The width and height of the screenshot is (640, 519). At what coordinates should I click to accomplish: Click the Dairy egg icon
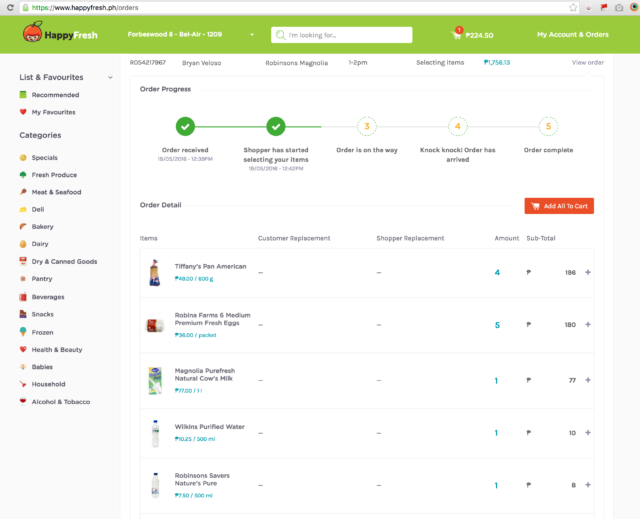pyautogui.click(x=23, y=244)
